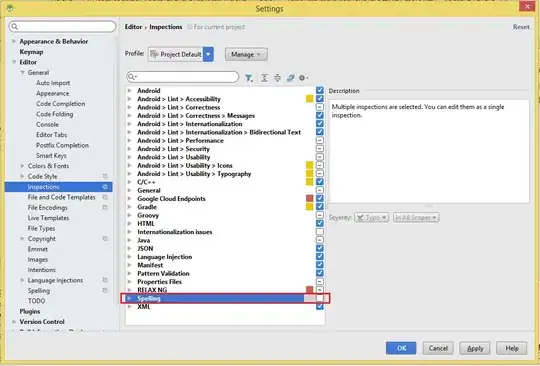Viewport: 540px width, 366px height.
Task: Click the project-level icon beside Language Injections
Action: point(105,280)
